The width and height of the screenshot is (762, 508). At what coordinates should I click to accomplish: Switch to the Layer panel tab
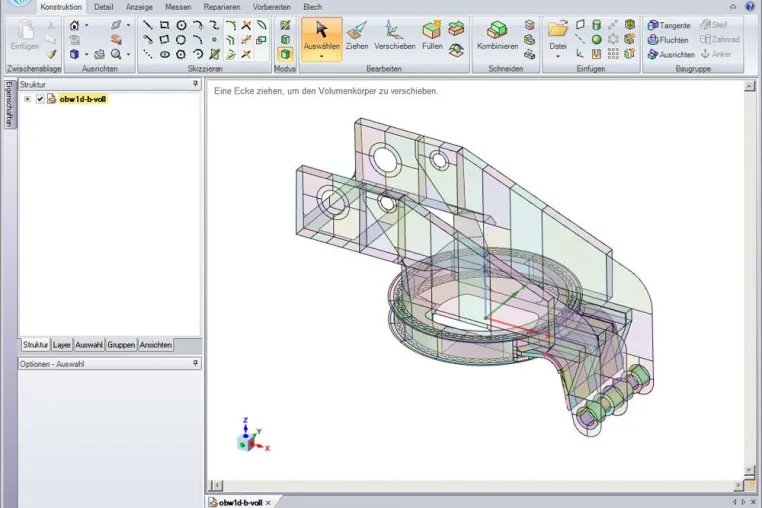coord(62,345)
